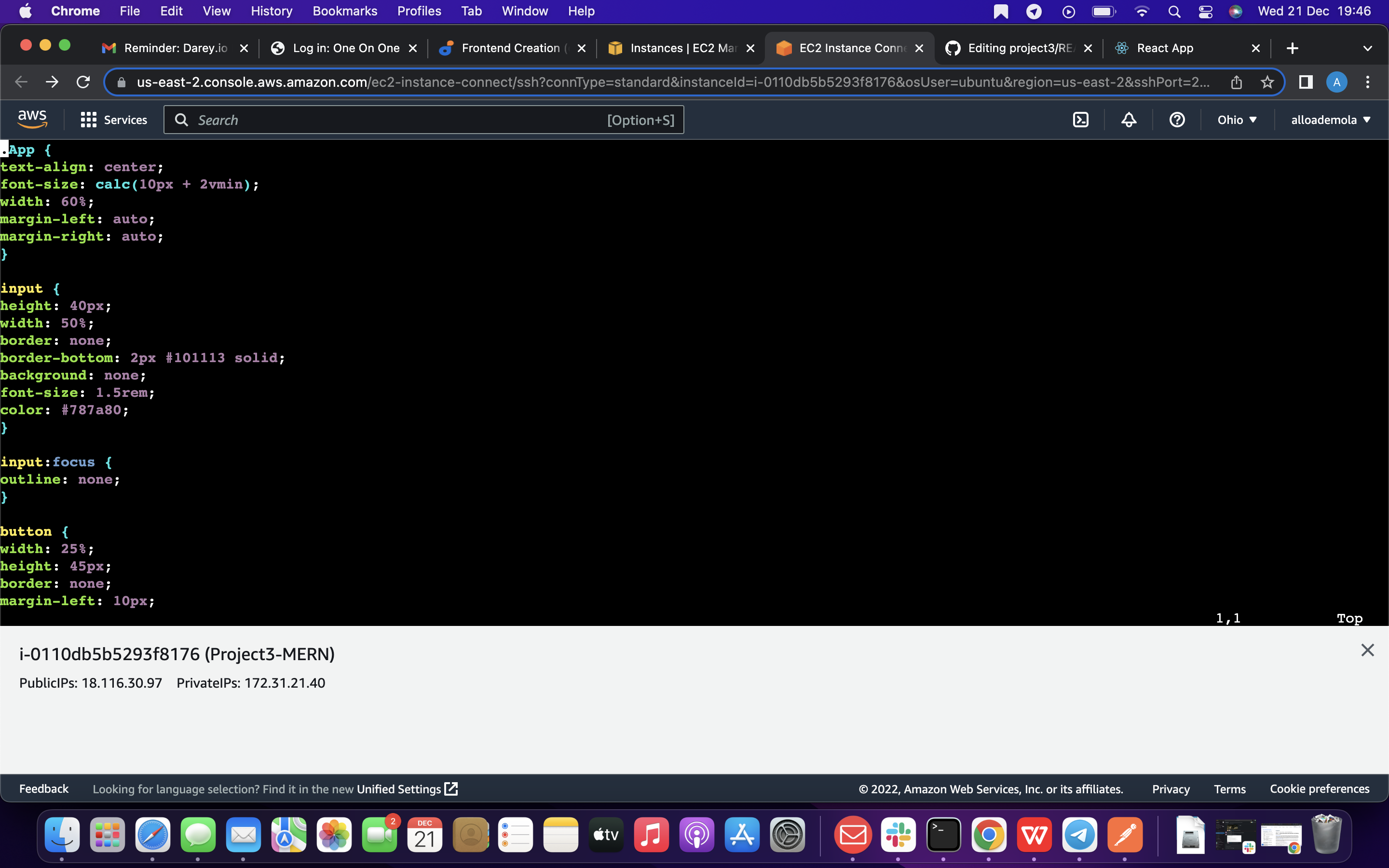Open Slack from the Dock

pos(899,835)
